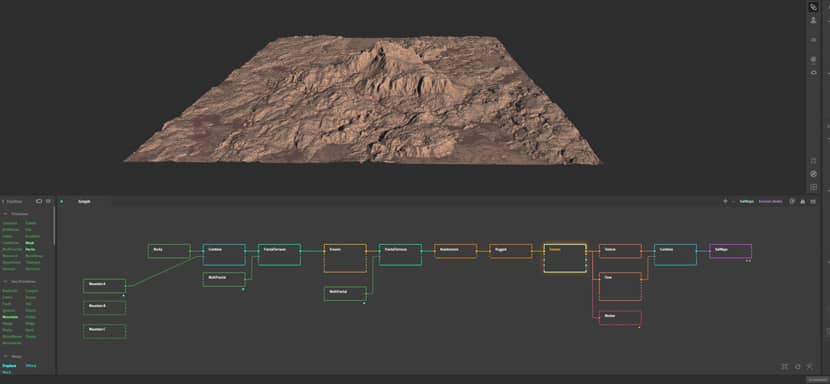830x384 pixels.
Task: Click the circle-slash icon in viewport sidebar
Action: point(814,174)
